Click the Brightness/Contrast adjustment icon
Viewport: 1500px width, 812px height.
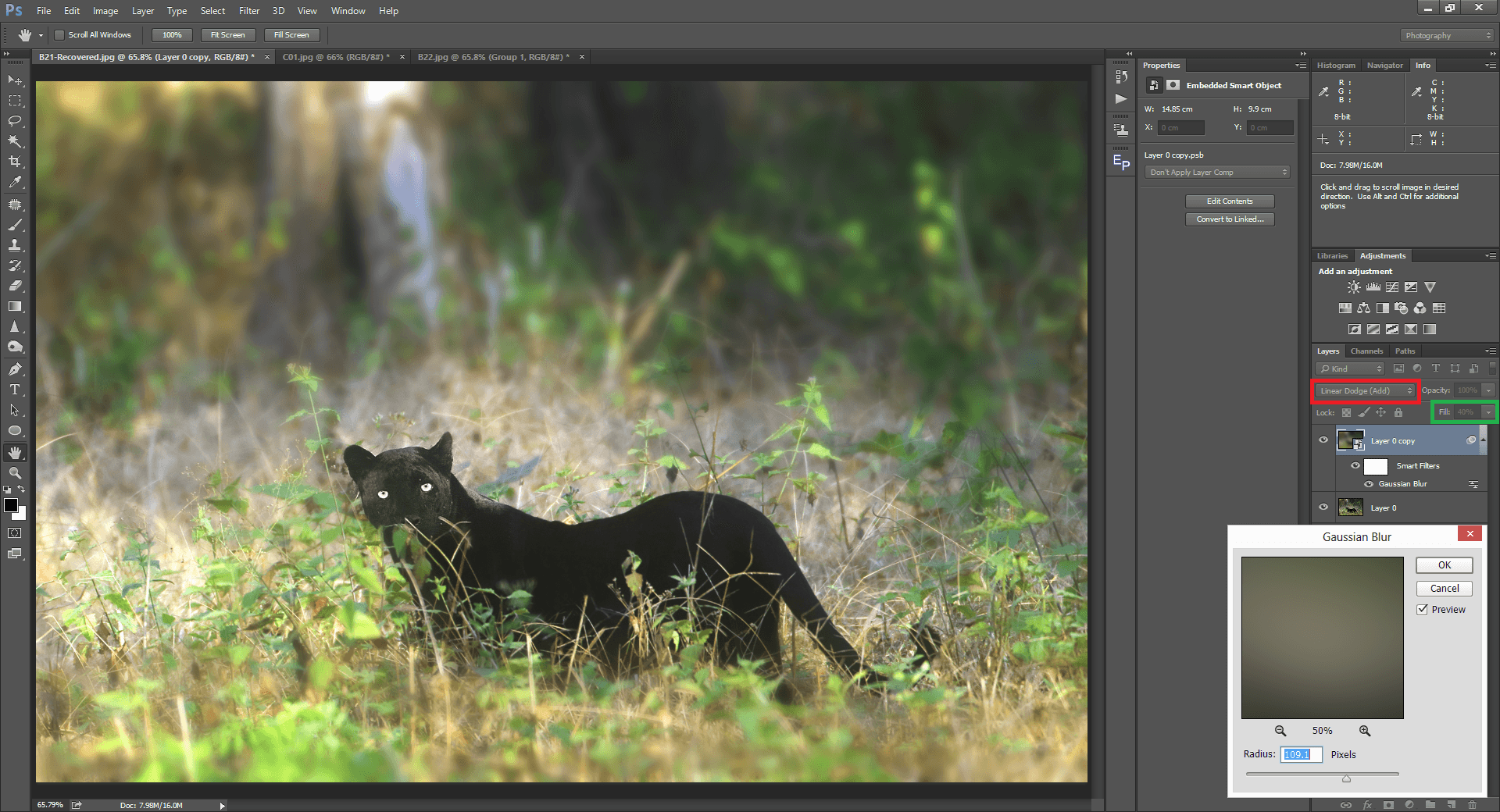pos(1354,287)
